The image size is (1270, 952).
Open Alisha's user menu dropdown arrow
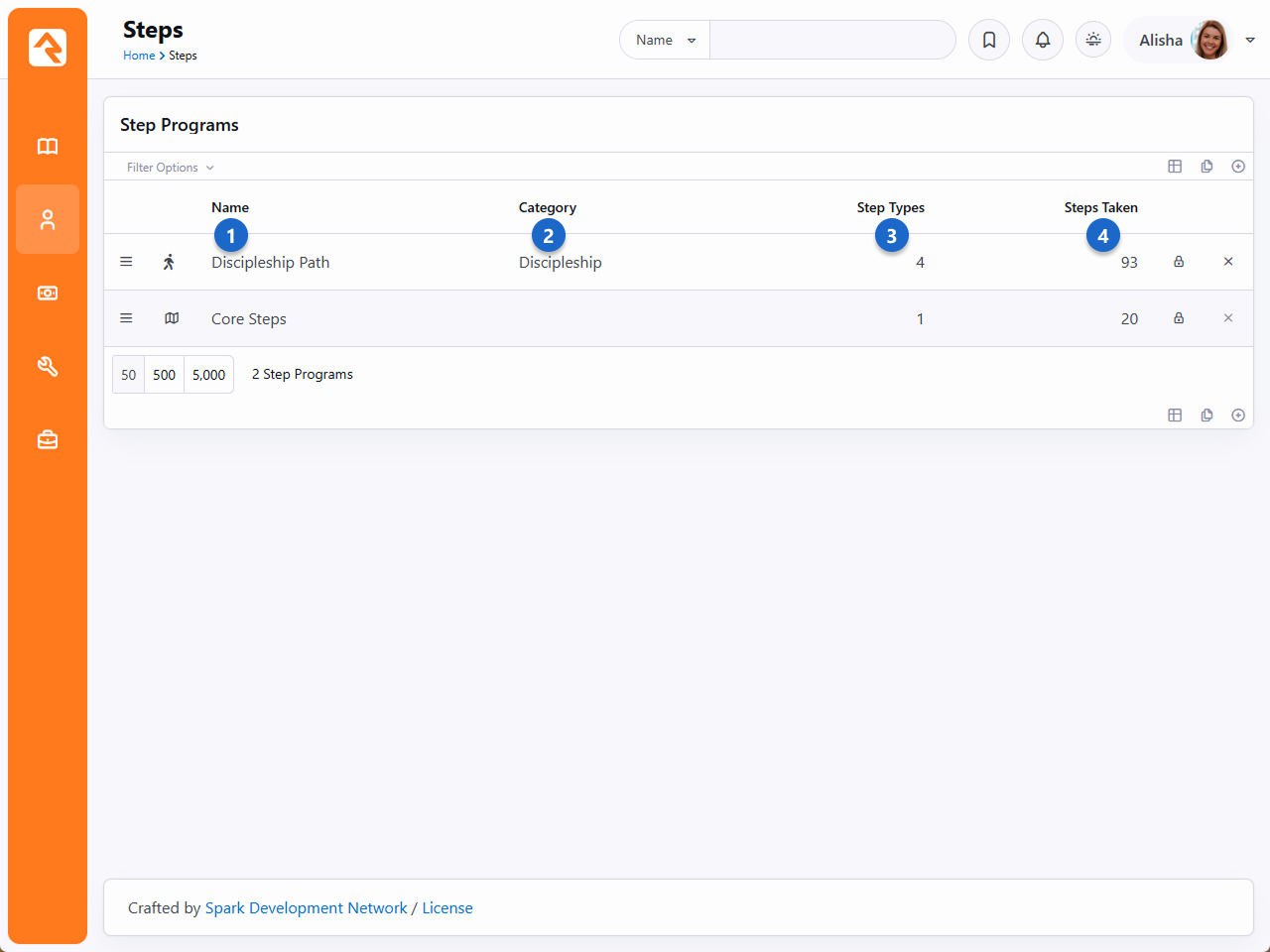click(1250, 40)
